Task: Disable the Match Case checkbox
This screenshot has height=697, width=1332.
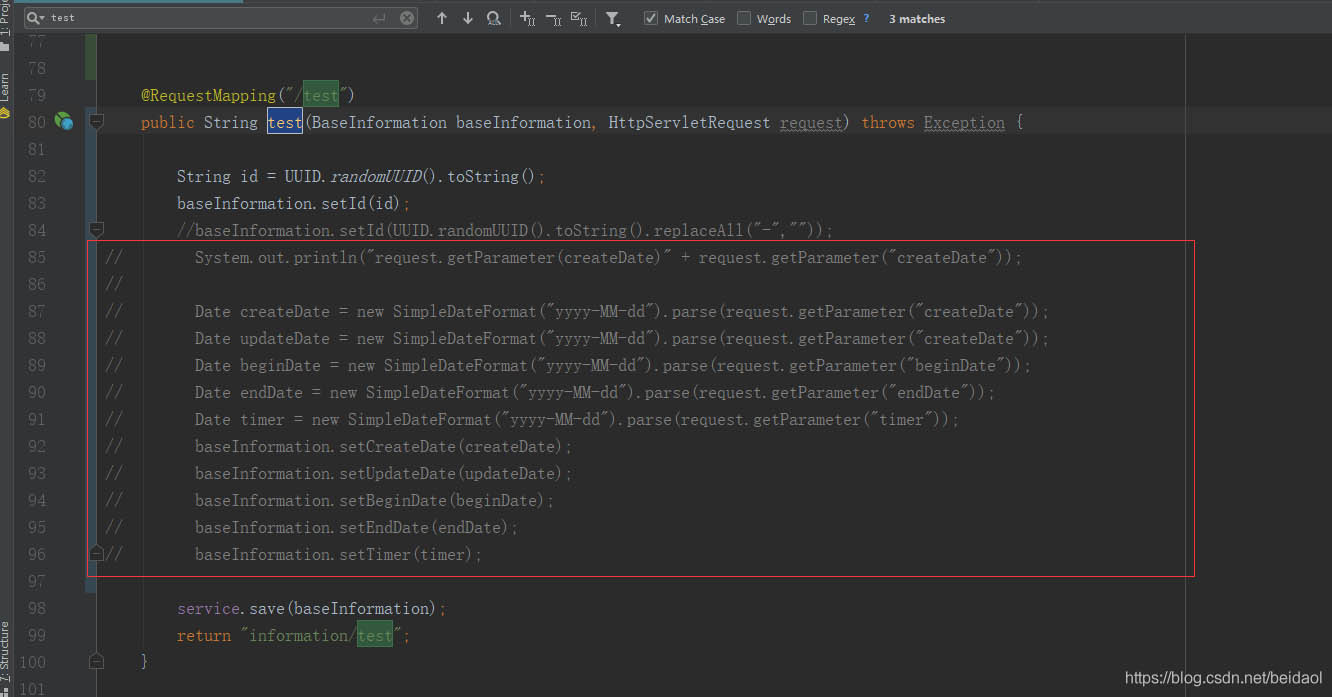Action: click(x=651, y=18)
